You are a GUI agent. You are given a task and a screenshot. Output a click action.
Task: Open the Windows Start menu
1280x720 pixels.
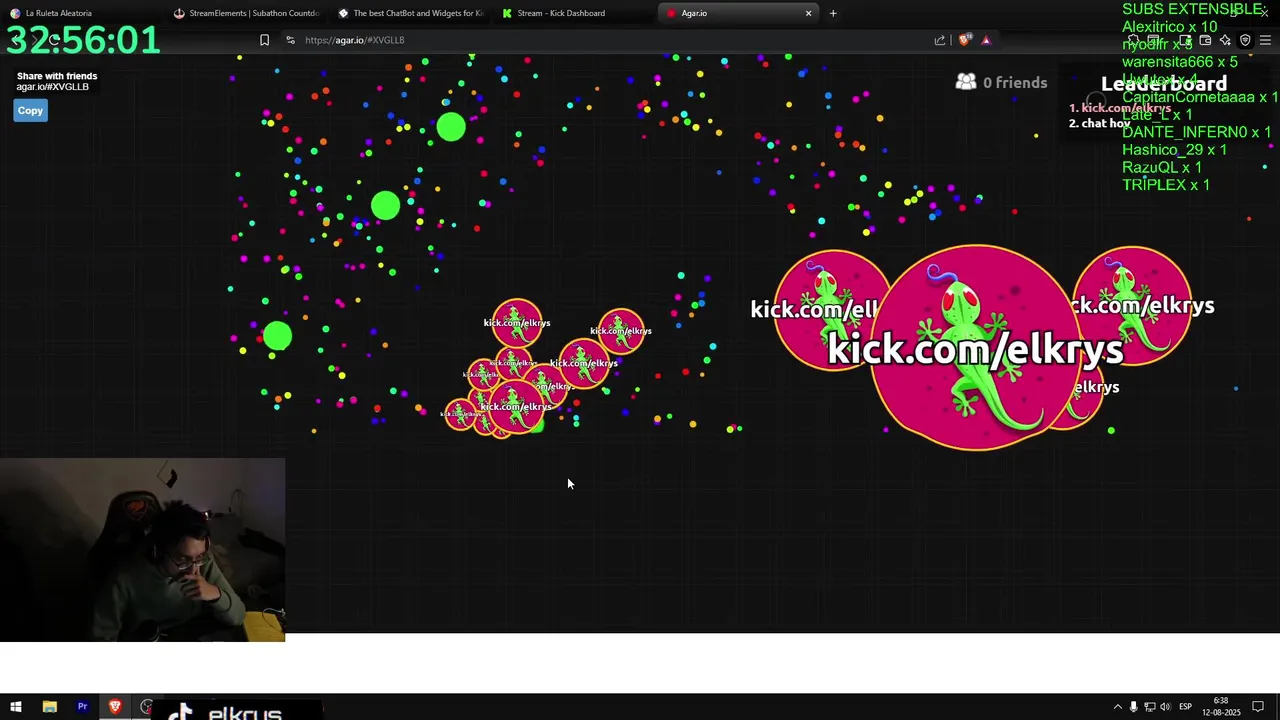click(x=16, y=707)
